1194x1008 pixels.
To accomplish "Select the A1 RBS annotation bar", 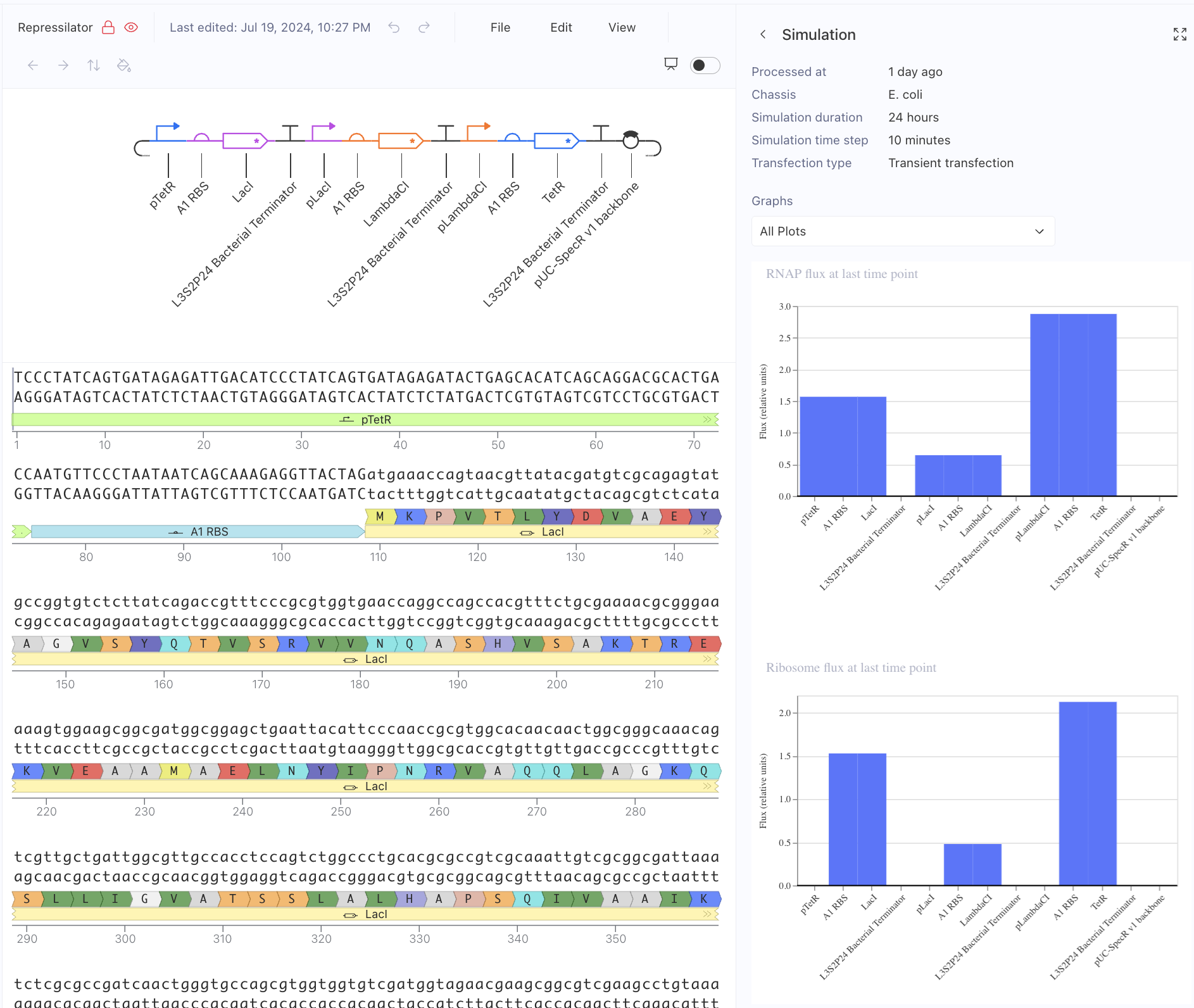I will coord(198,532).
